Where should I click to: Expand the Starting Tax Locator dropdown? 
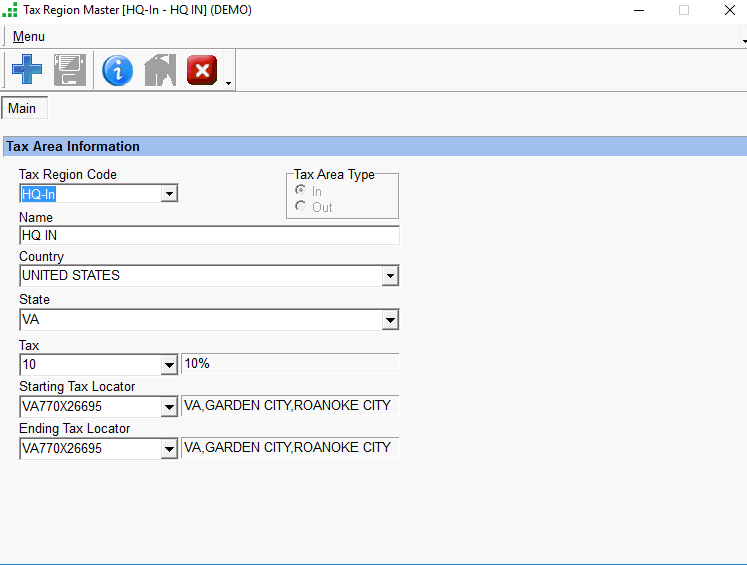pyautogui.click(x=169, y=407)
